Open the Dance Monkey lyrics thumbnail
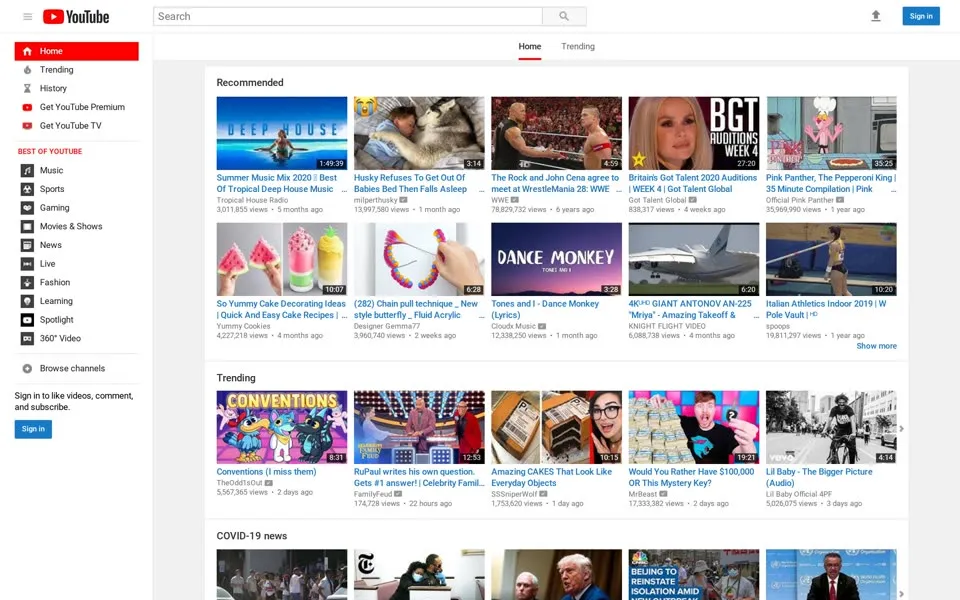 [556, 259]
